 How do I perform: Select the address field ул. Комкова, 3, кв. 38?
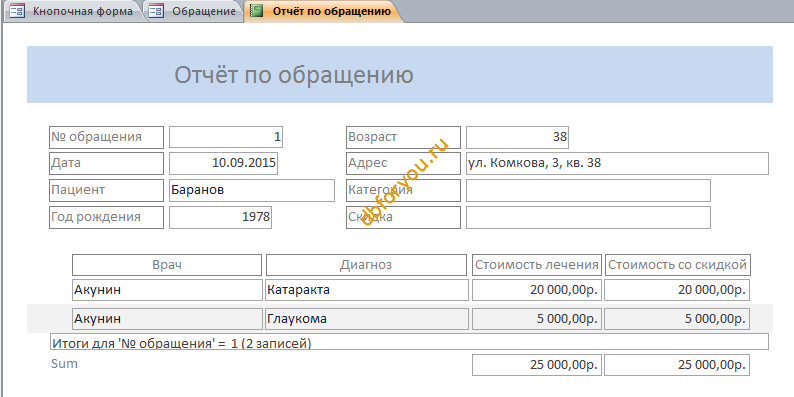pos(617,164)
